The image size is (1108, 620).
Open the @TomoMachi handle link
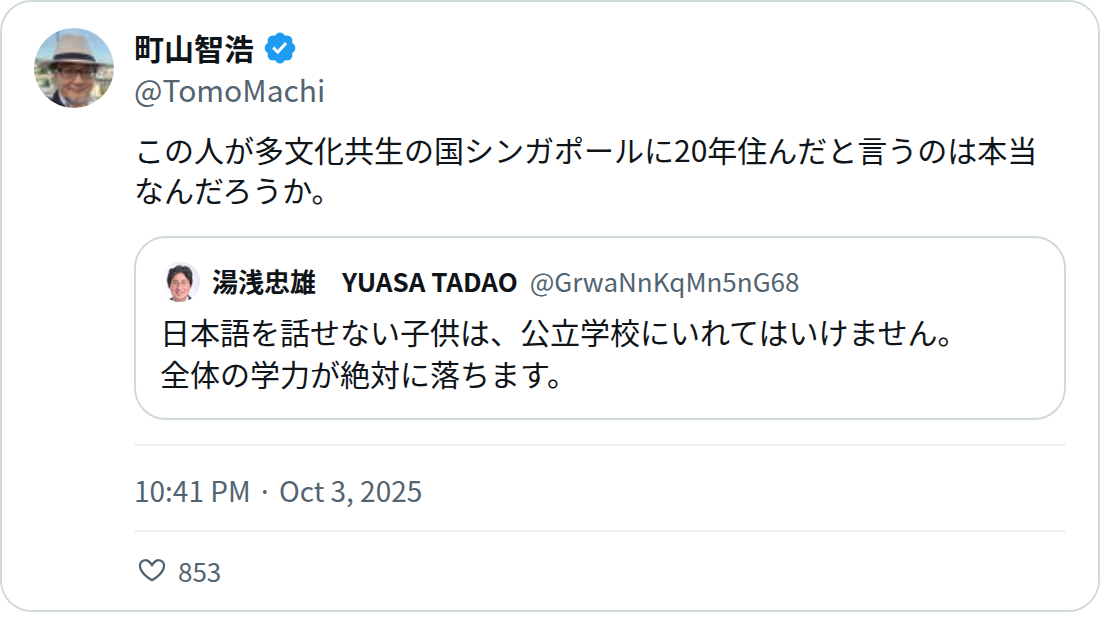(230, 92)
